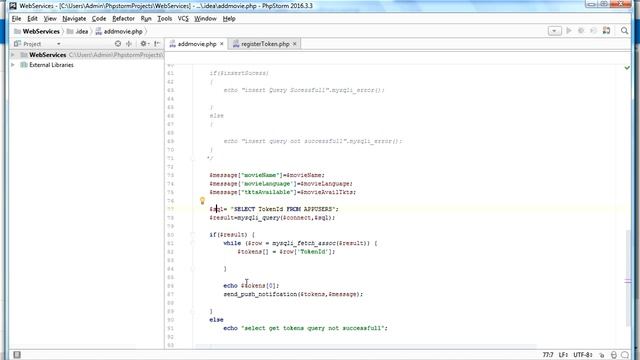Image resolution: width=640 pixels, height=360 pixels.
Task: Click UTF-8 encoding selector in status bar
Action: tap(583, 355)
